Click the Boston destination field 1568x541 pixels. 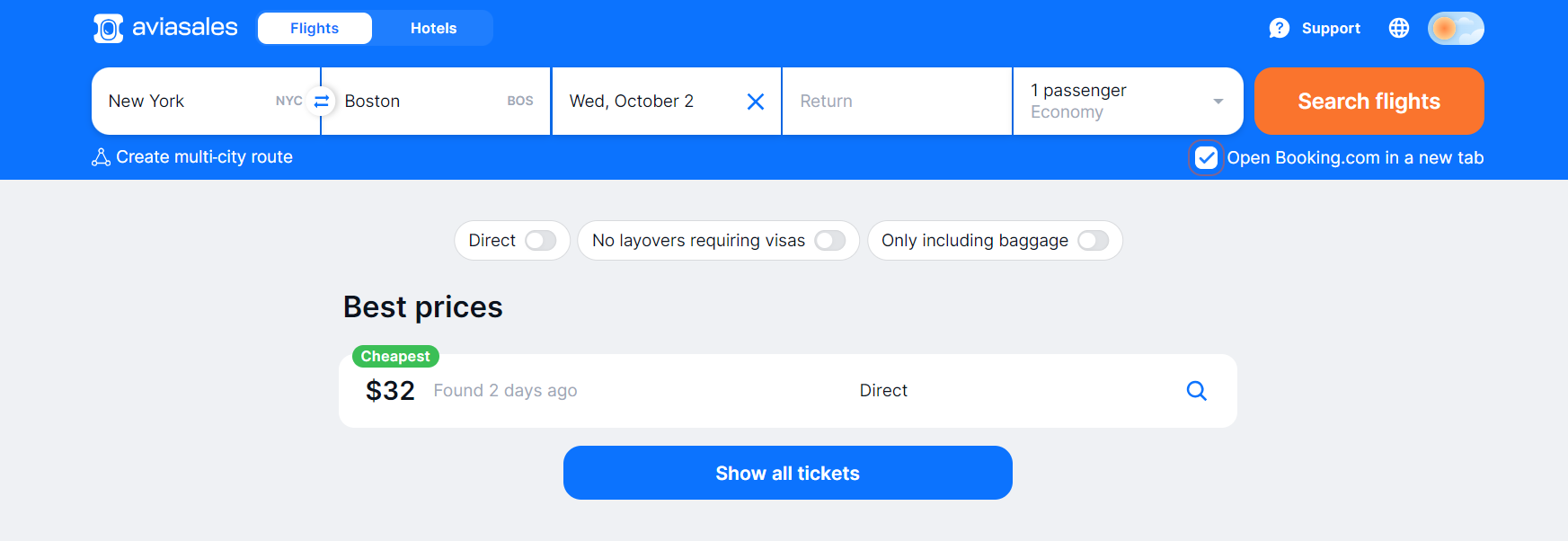436,102
